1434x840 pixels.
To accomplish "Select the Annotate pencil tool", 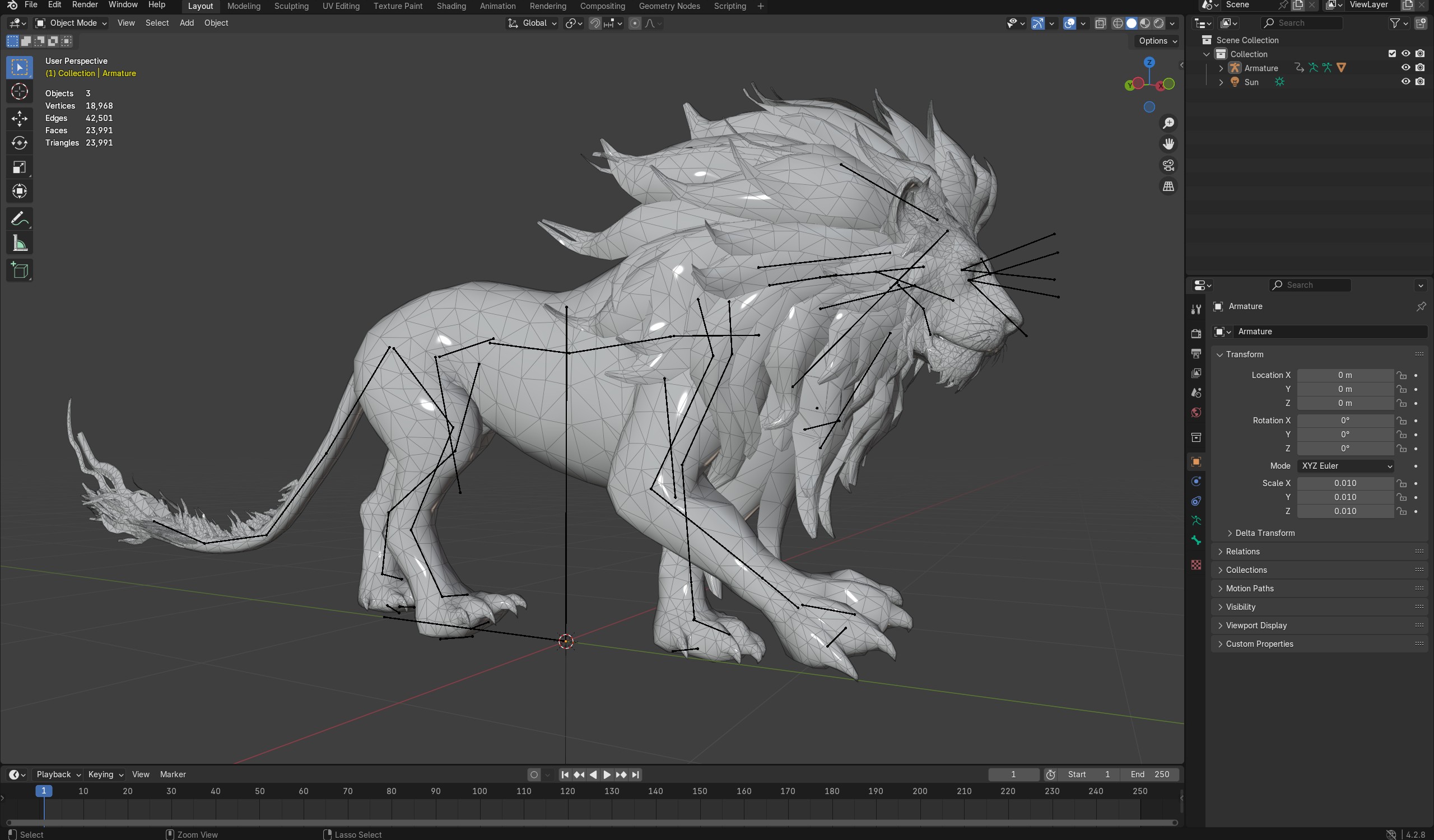I will click(20, 219).
